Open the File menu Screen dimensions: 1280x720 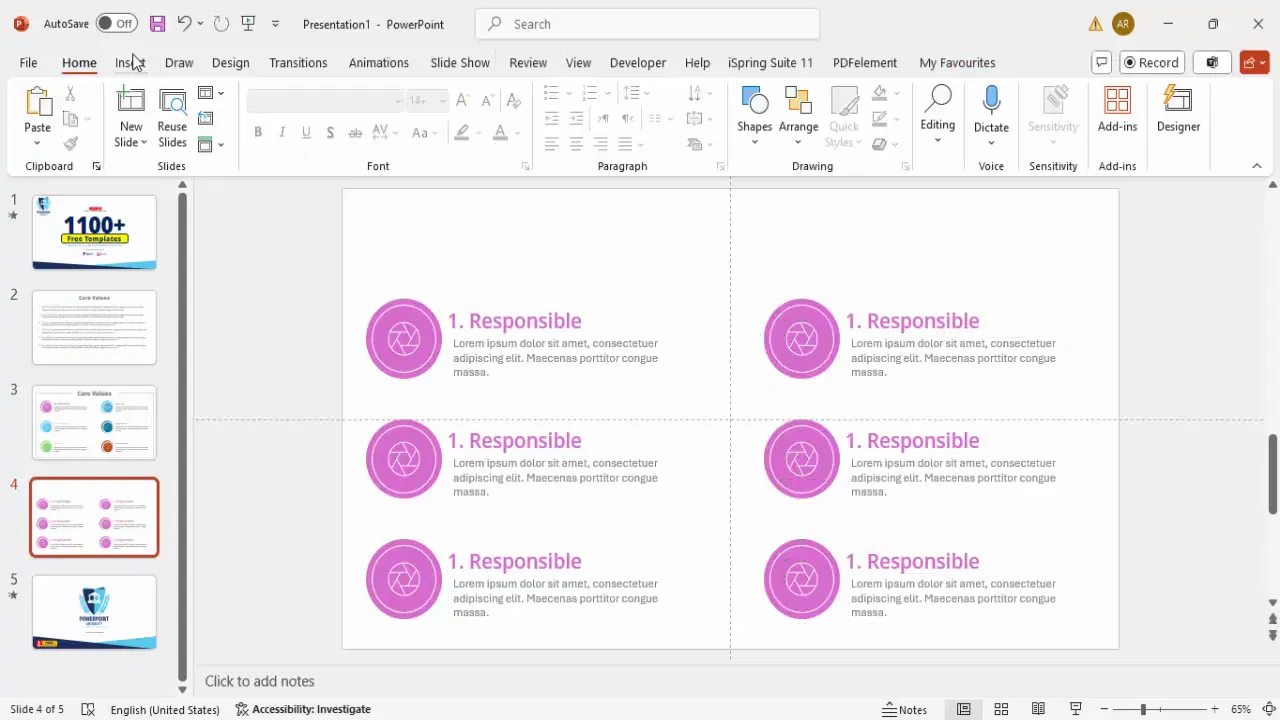pyautogui.click(x=28, y=62)
